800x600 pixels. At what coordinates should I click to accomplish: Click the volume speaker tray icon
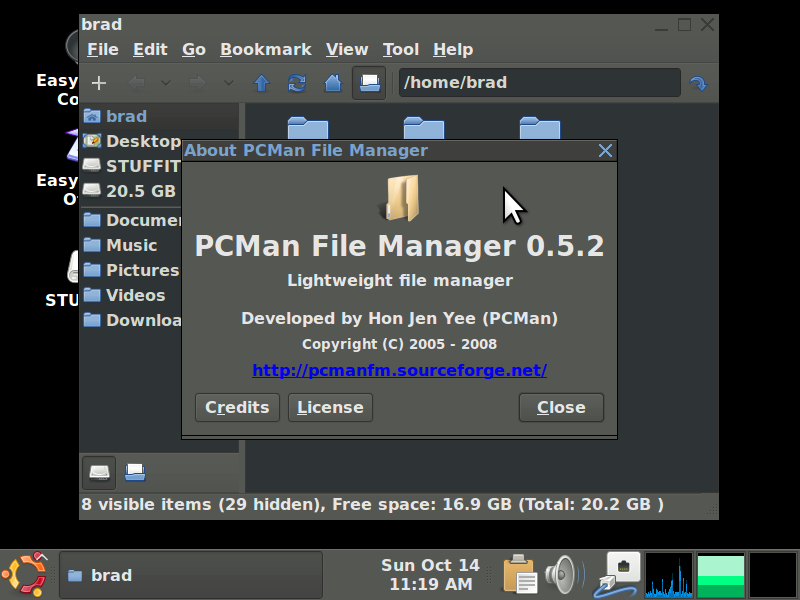564,575
